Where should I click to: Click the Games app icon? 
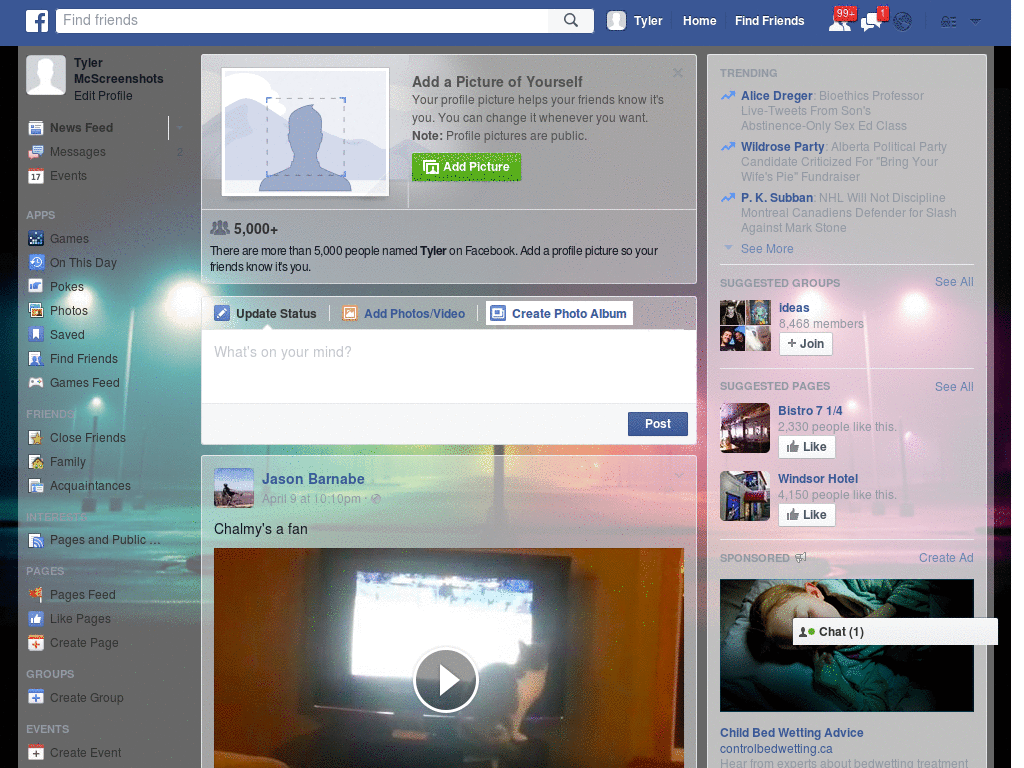(x=36, y=239)
